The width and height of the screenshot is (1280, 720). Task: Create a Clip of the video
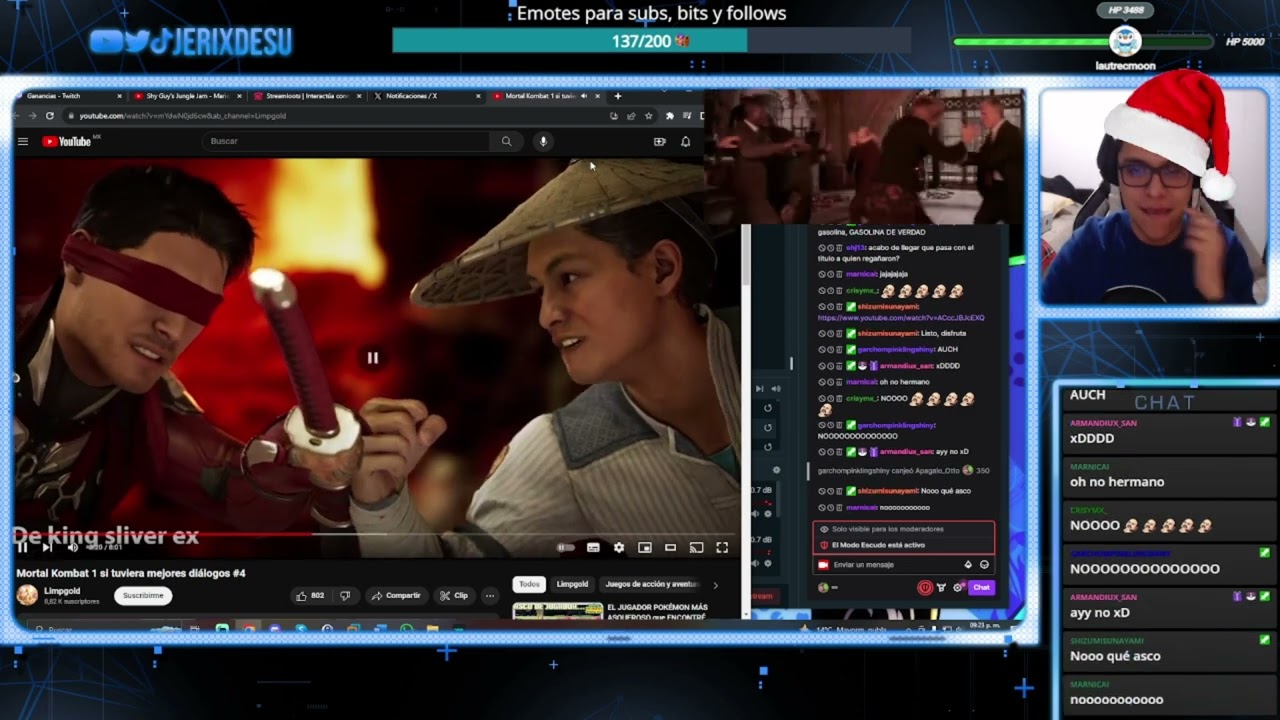click(x=454, y=595)
